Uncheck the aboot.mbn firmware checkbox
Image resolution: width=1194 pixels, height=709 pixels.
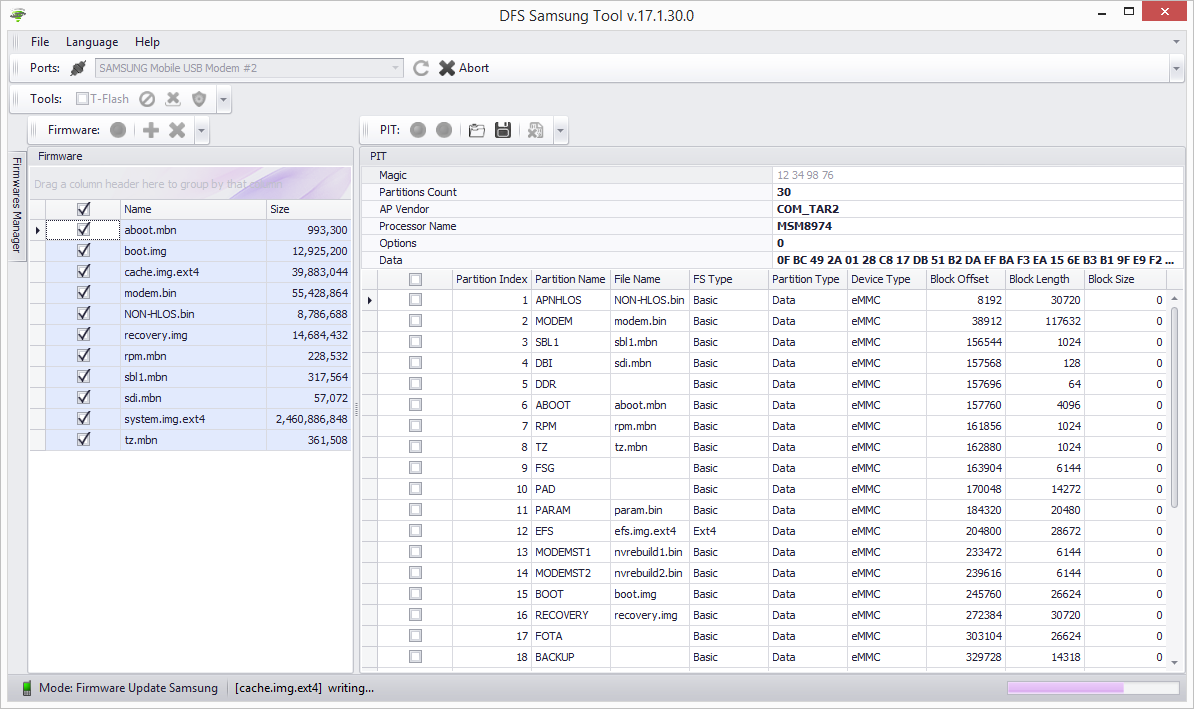(x=84, y=229)
